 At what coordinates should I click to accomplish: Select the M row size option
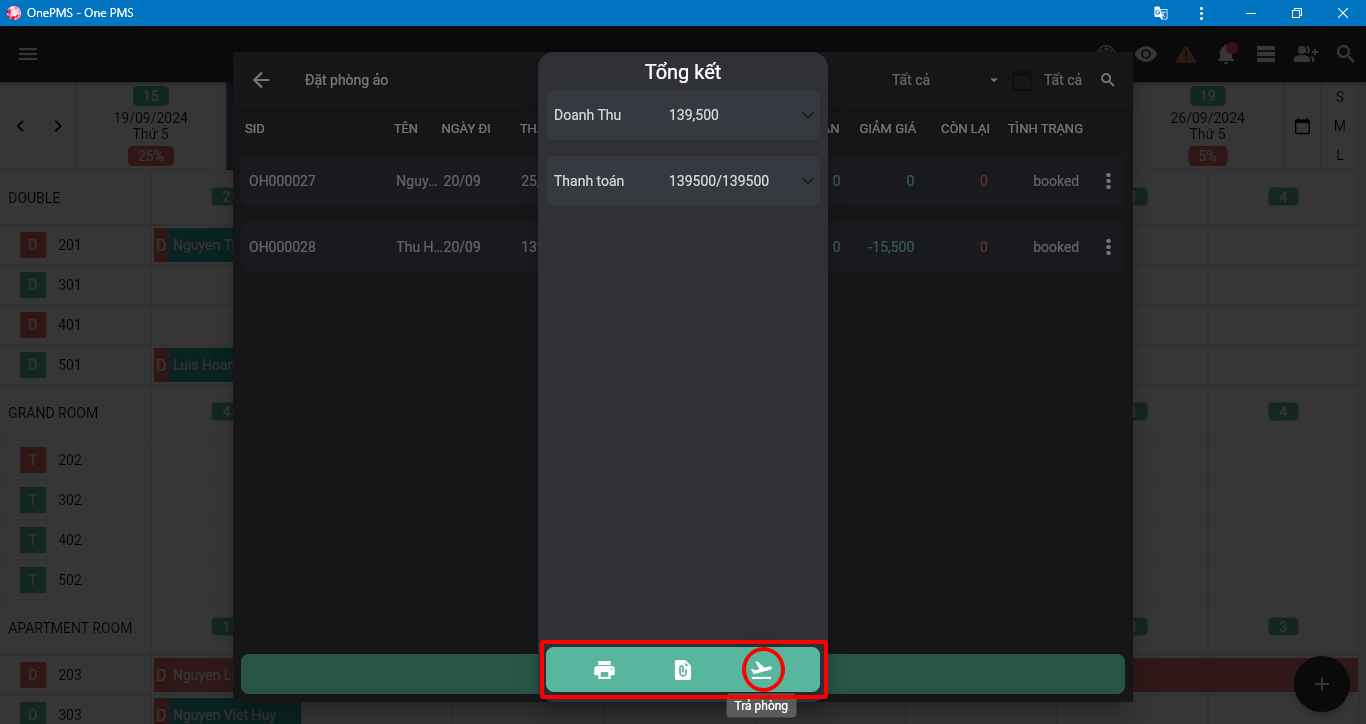(1340, 126)
